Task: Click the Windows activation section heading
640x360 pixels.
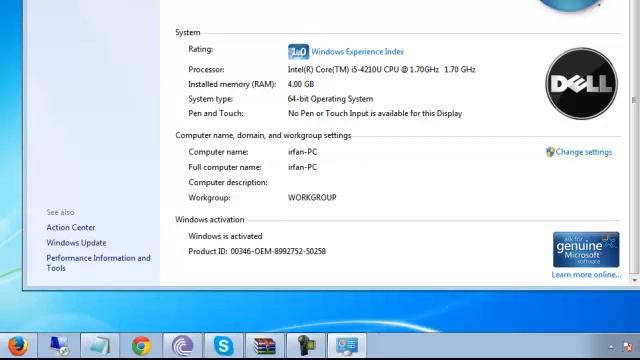Action: pyautogui.click(x=210, y=220)
